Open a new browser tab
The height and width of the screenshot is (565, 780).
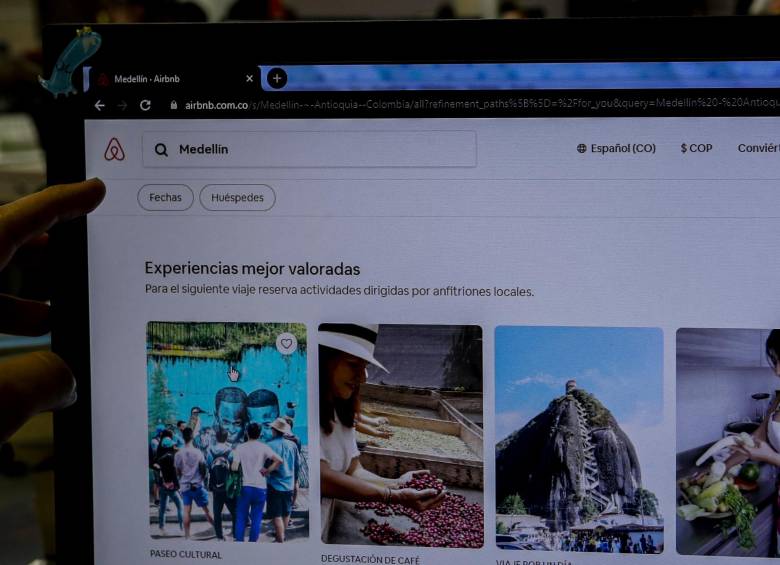point(277,78)
